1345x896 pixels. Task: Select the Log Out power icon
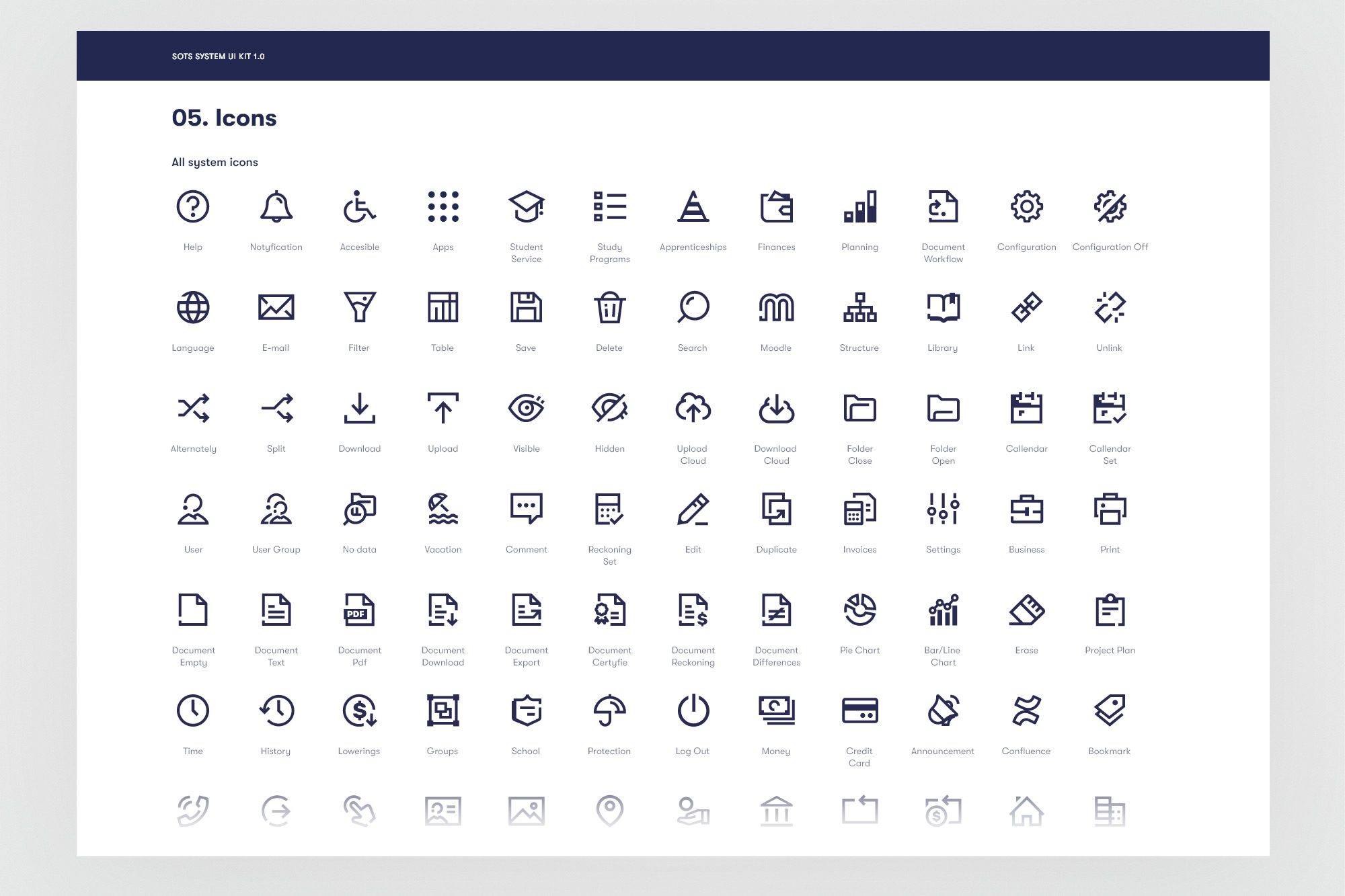(x=693, y=710)
